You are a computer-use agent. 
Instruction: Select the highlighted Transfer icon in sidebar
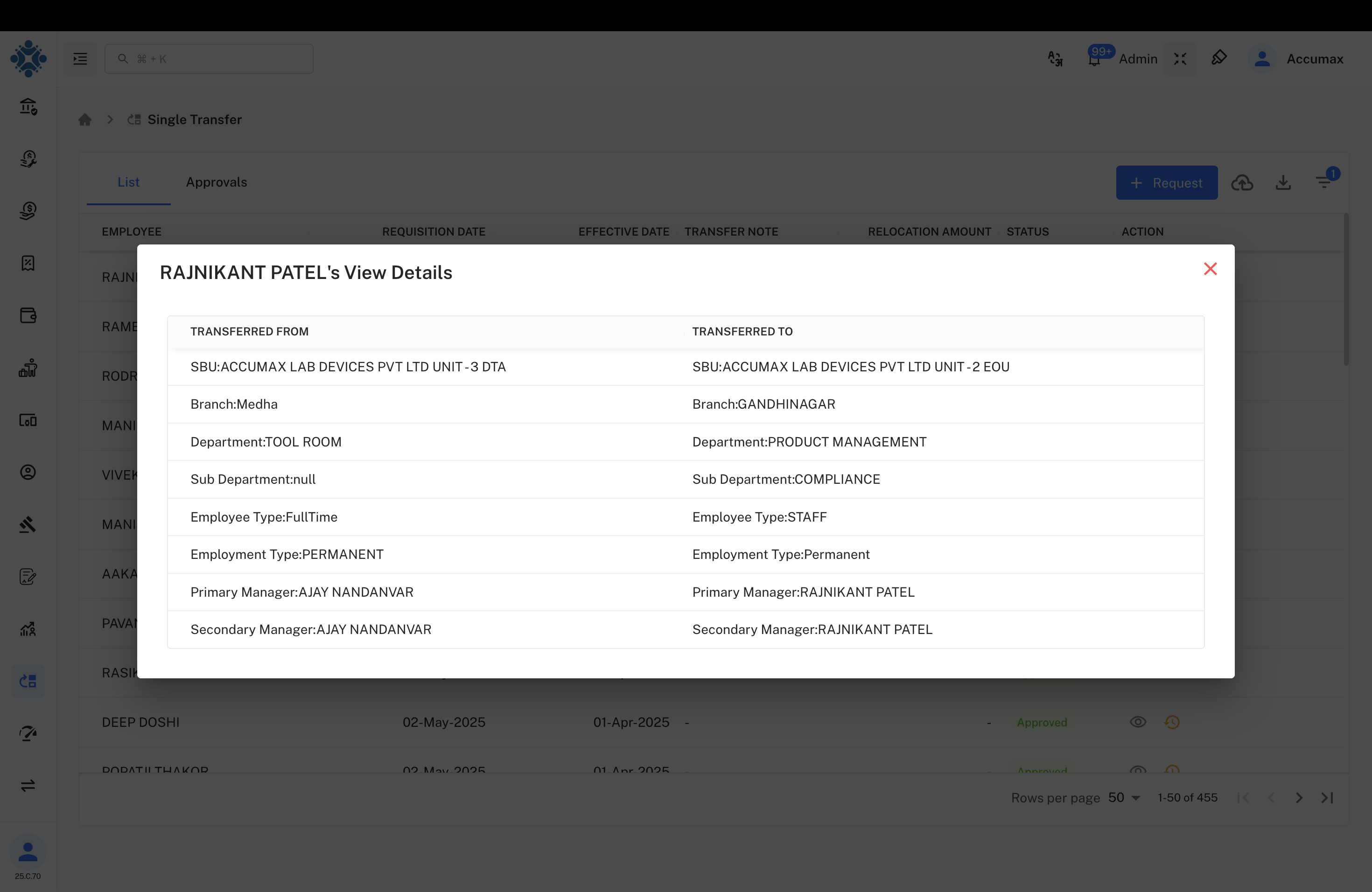[x=27, y=681]
